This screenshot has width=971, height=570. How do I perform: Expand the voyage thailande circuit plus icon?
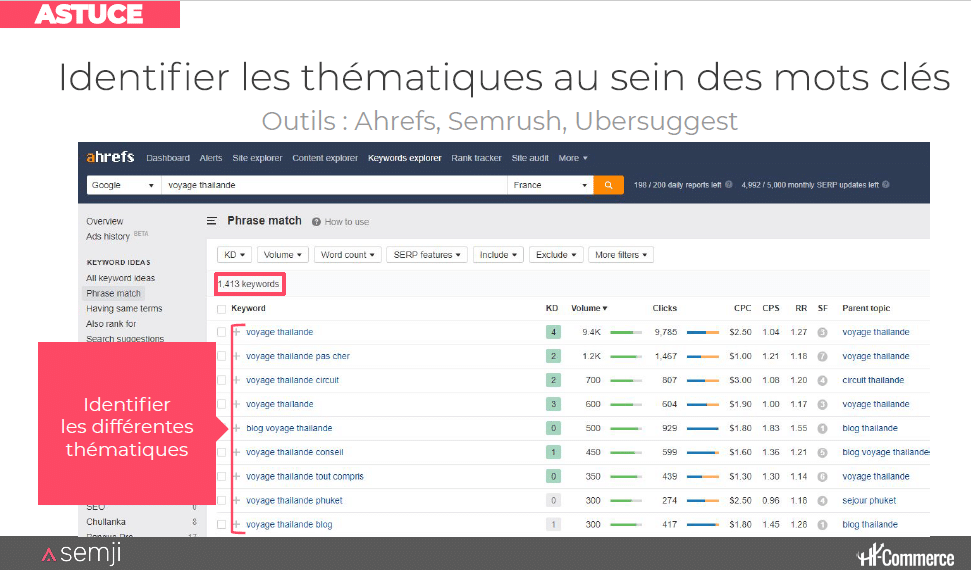237,380
